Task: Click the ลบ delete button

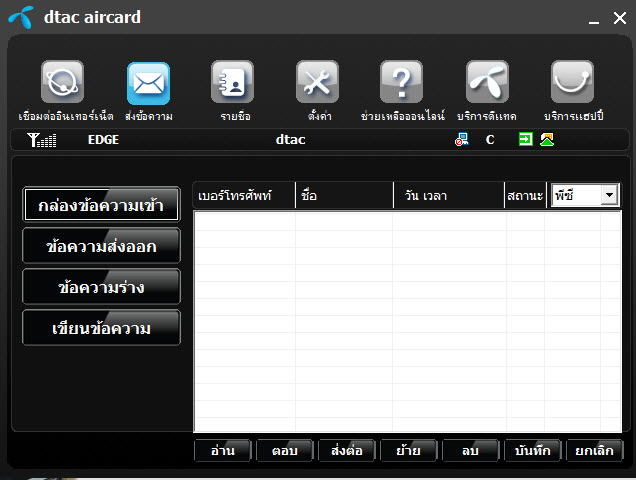Action: (x=471, y=451)
